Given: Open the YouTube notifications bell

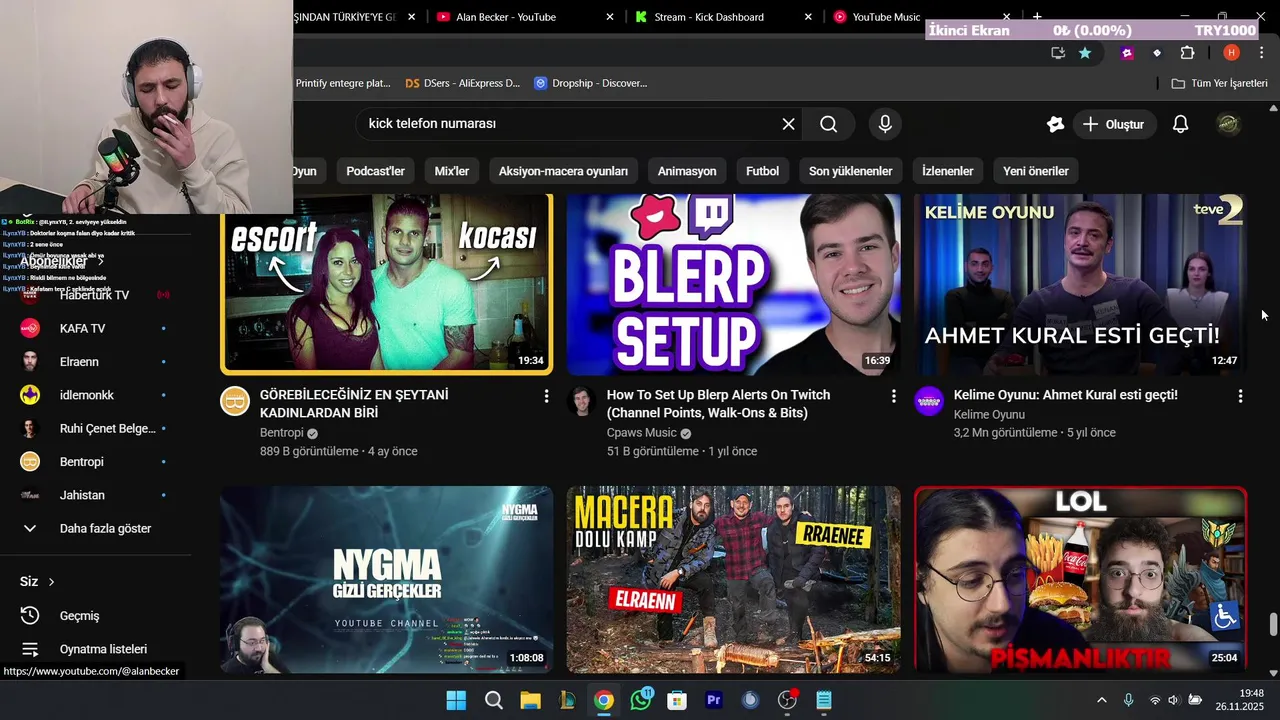Looking at the screenshot, I should coord(1180,124).
